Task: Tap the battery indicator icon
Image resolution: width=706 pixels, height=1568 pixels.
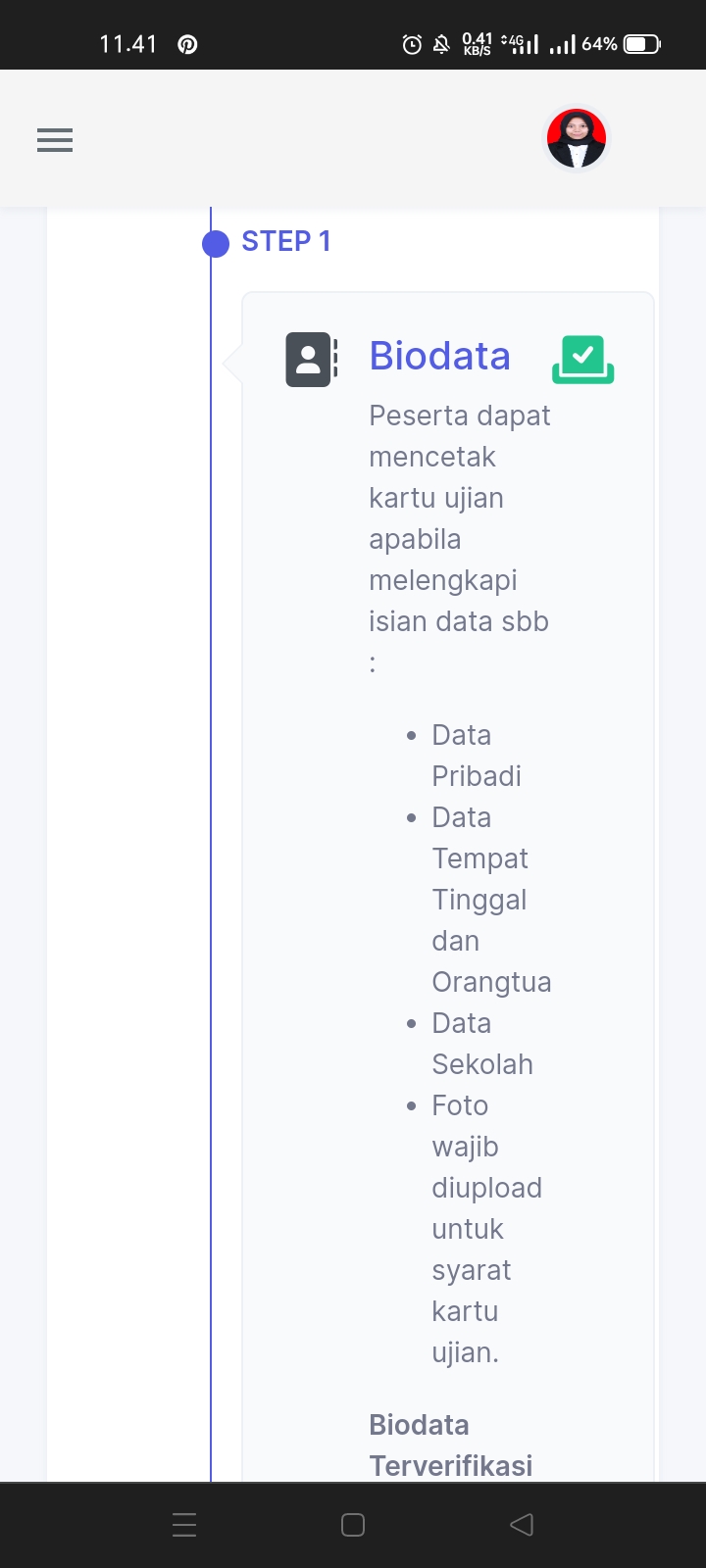Action: (x=642, y=44)
